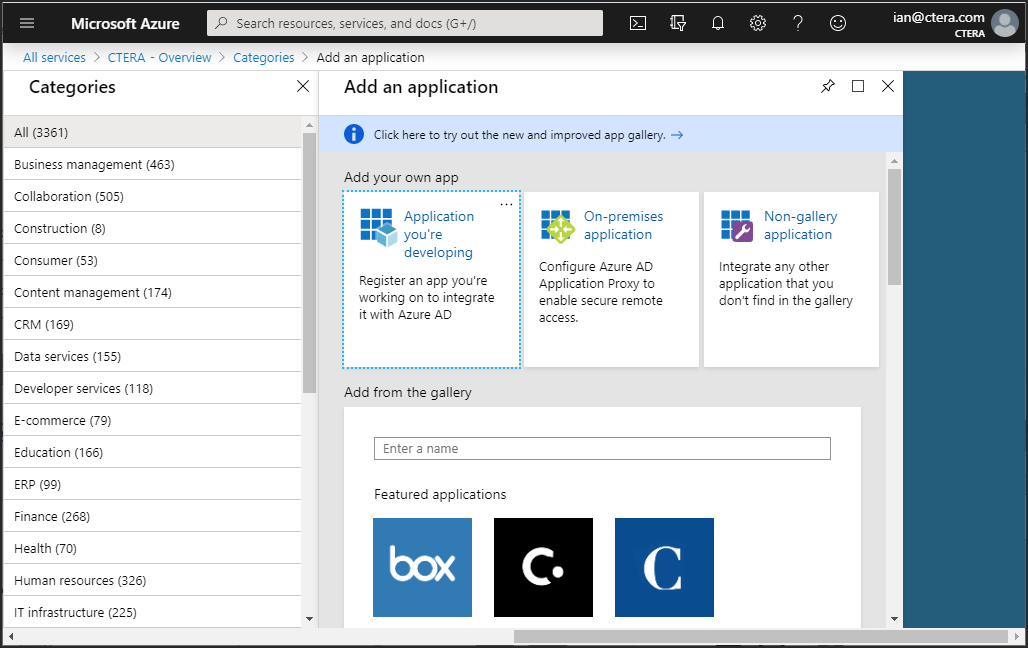Image resolution: width=1028 pixels, height=648 pixels.
Task: Choose the Education (166) category
Action: click(x=152, y=453)
